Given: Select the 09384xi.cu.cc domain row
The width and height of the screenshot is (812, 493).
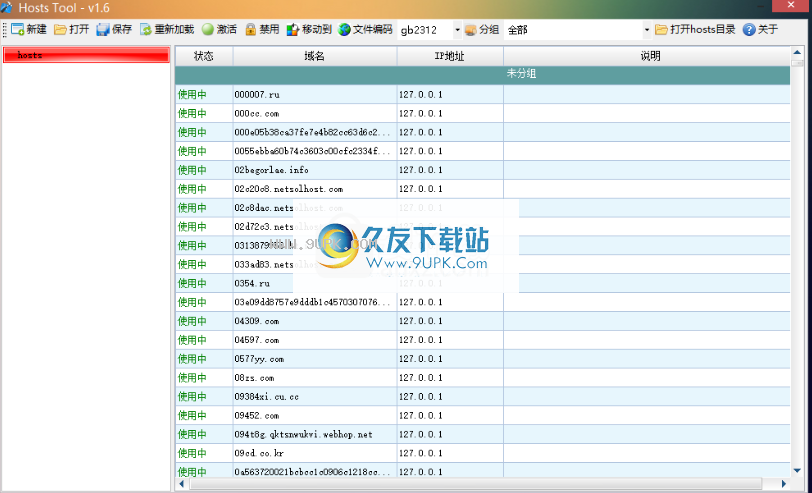Looking at the screenshot, I should tap(483, 397).
